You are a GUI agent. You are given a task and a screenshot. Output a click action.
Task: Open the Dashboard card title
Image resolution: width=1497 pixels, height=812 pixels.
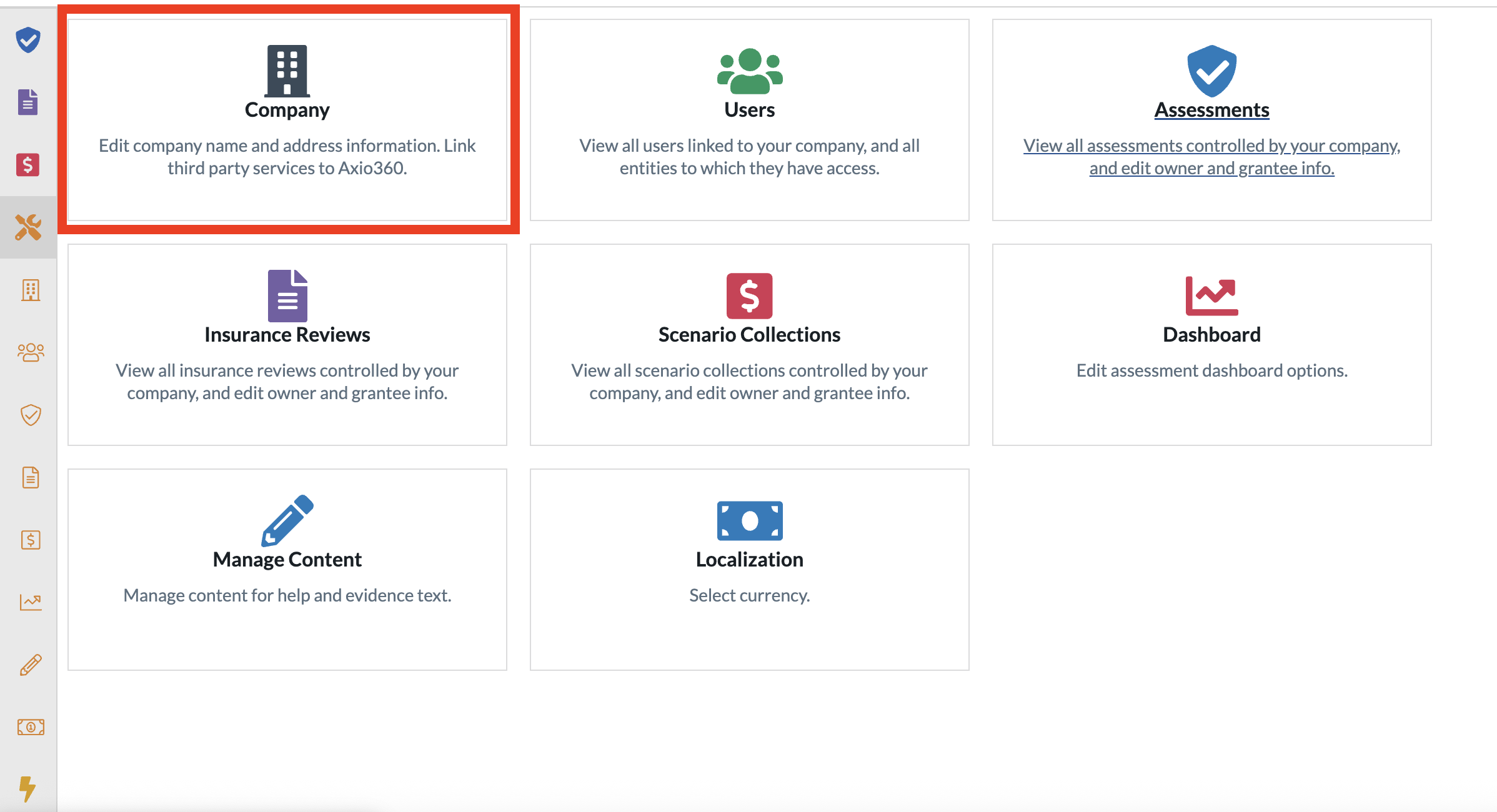(x=1212, y=335)
